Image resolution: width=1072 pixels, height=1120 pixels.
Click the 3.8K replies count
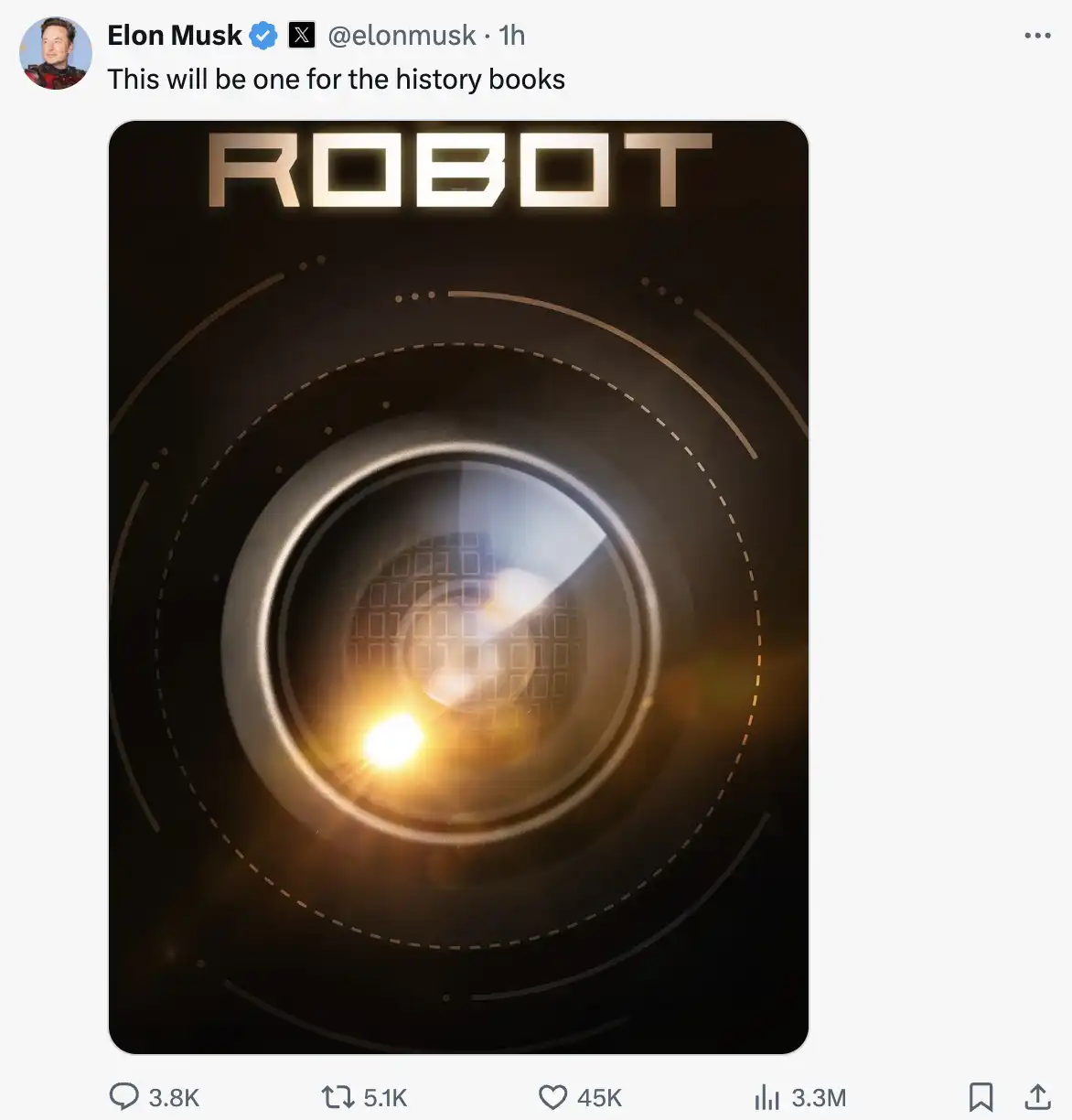174,1097
